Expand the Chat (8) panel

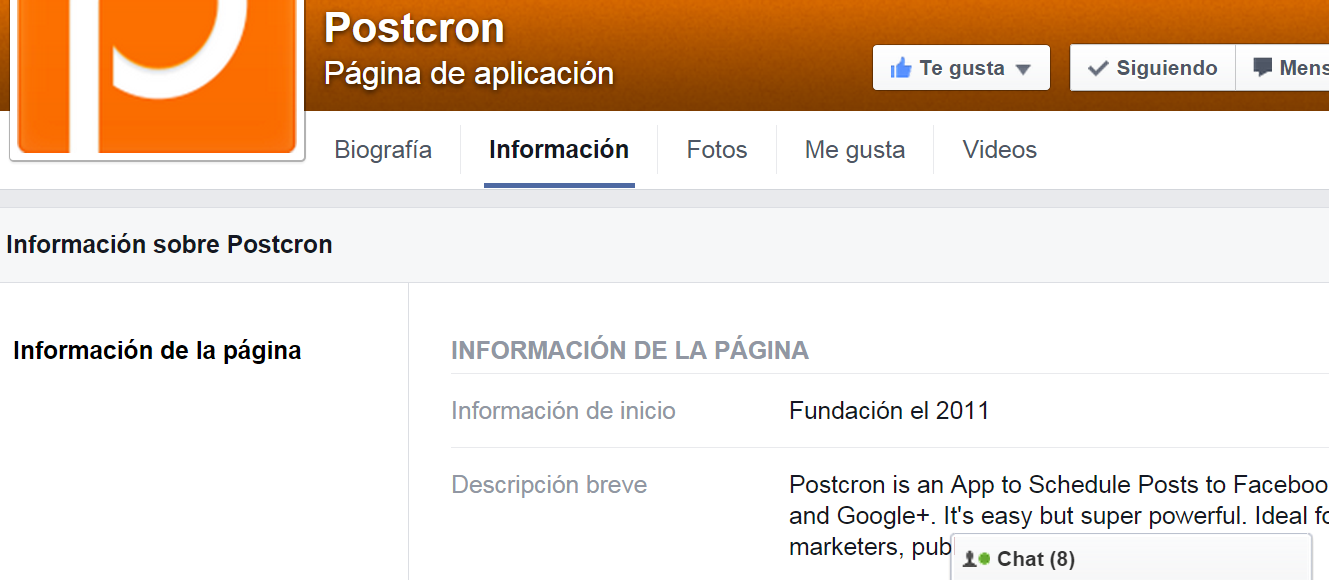tap(1035, 559)
